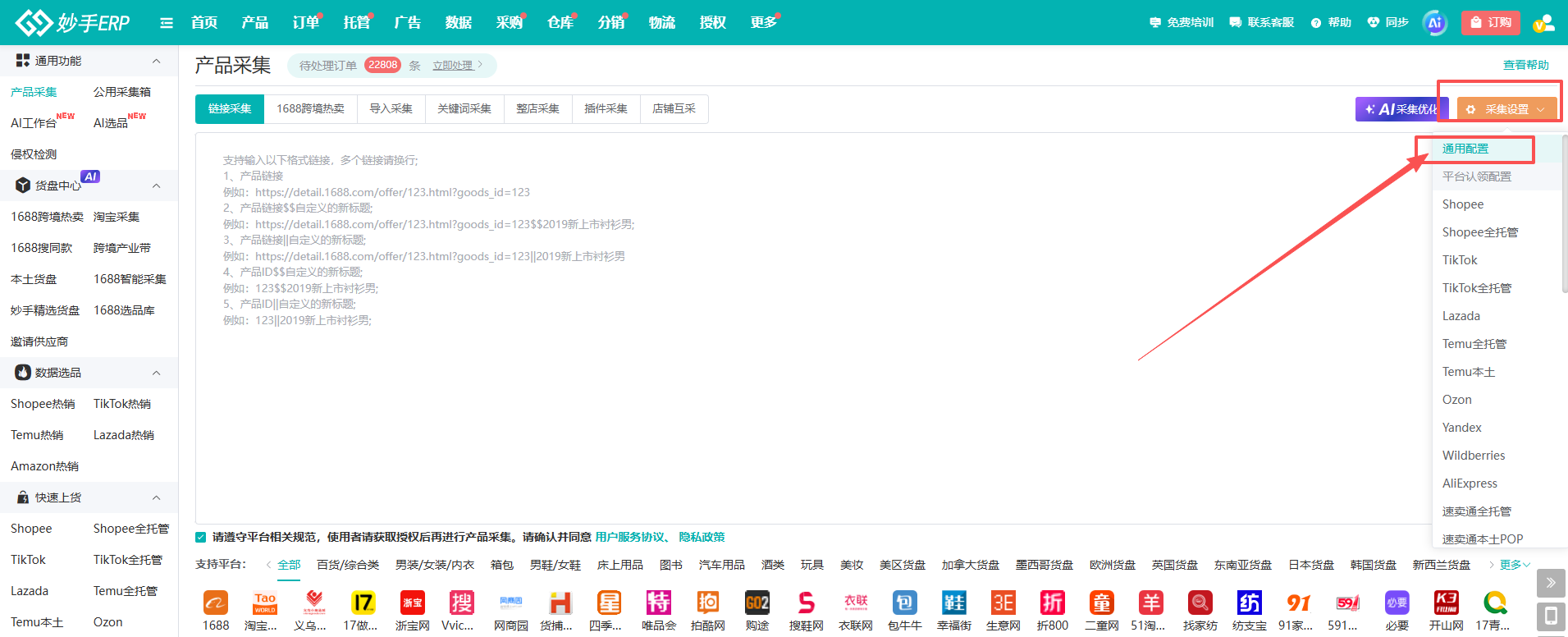Click the 折800 platform icon
Screen dimensions: 1568x637
[x=1052, y=603]
